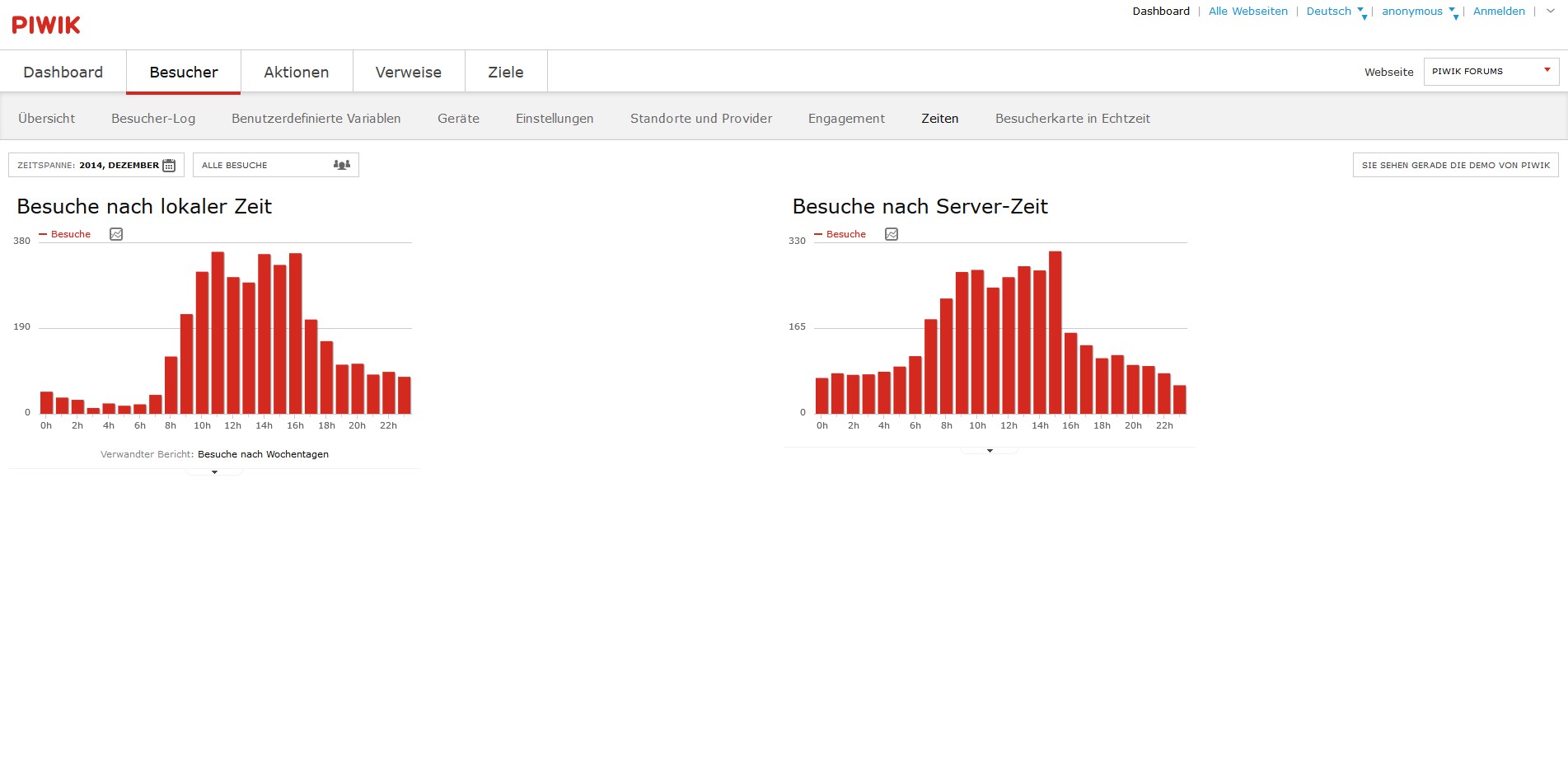Click the PIWIK logo

click(x=46, y=26)
